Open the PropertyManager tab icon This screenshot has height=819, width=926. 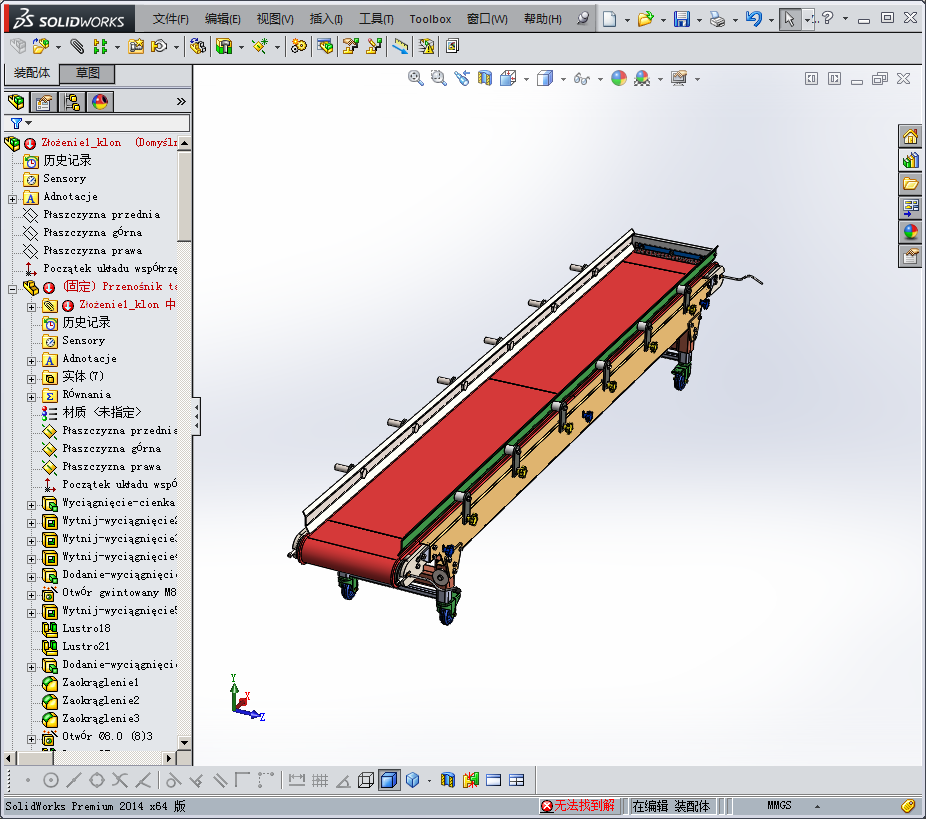[x=44, y=102]
